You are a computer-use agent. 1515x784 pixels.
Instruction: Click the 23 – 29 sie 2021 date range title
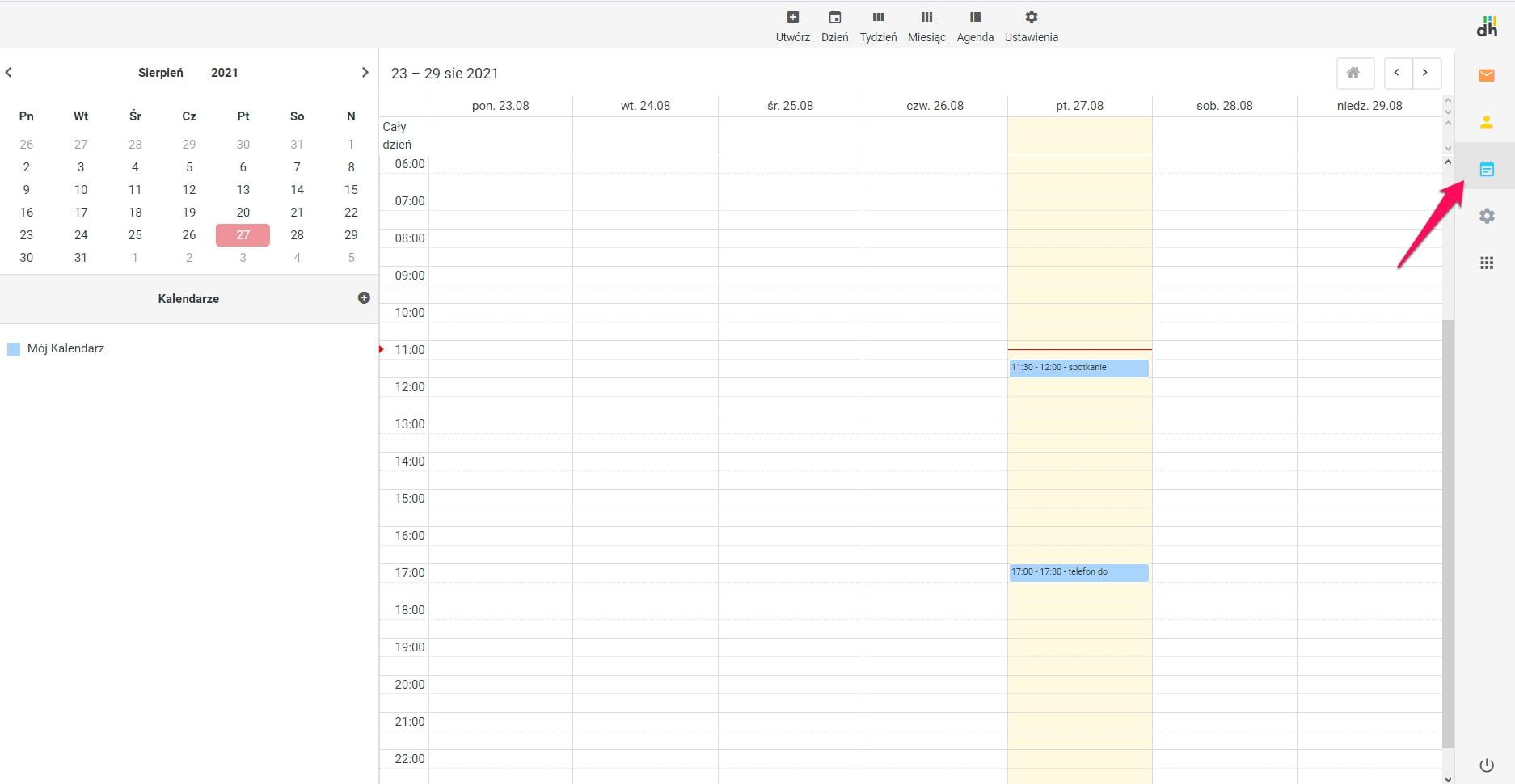coord(445,74)
